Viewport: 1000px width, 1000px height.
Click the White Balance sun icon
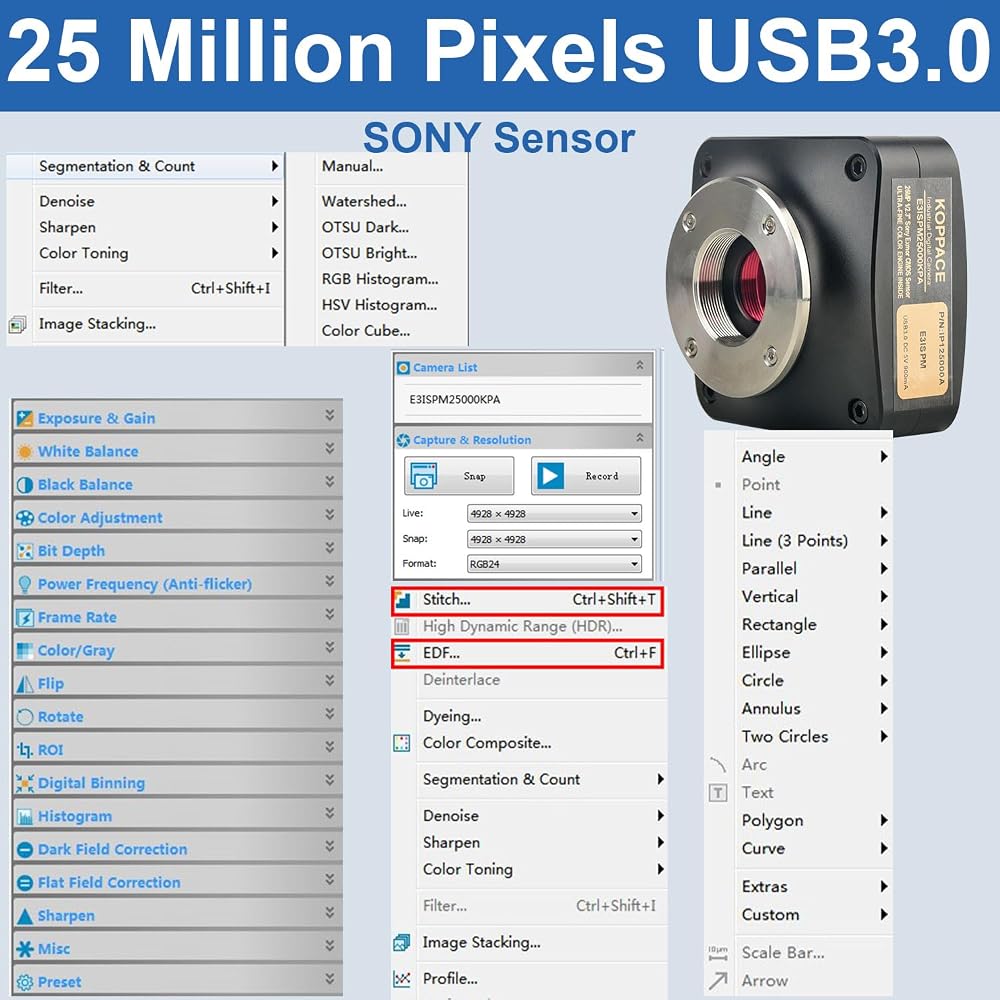pos(25,452)
